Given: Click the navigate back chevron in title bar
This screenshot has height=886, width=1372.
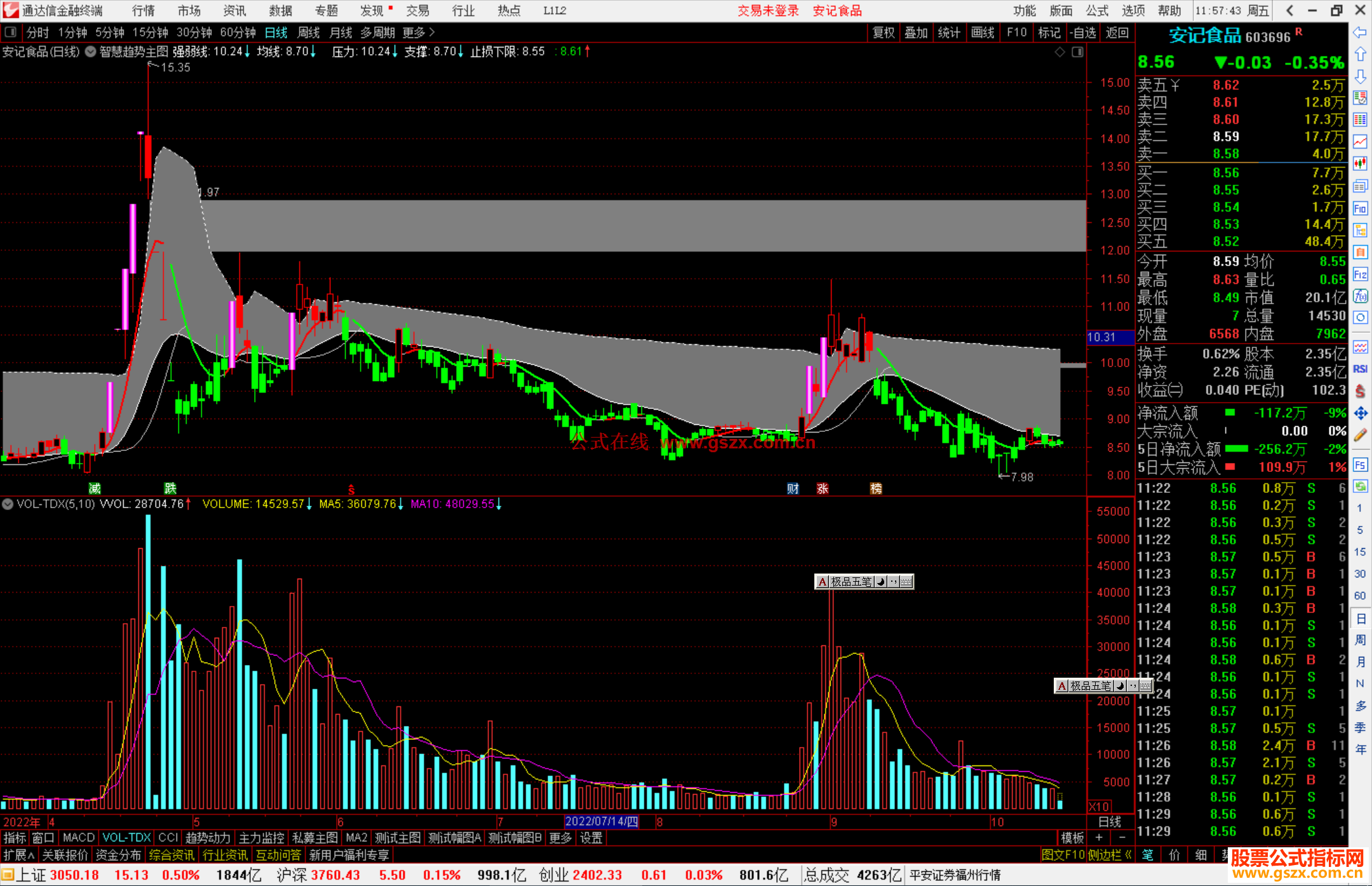Looking at the screenshot, I should pyautogui.click(x=1289, y=10).
